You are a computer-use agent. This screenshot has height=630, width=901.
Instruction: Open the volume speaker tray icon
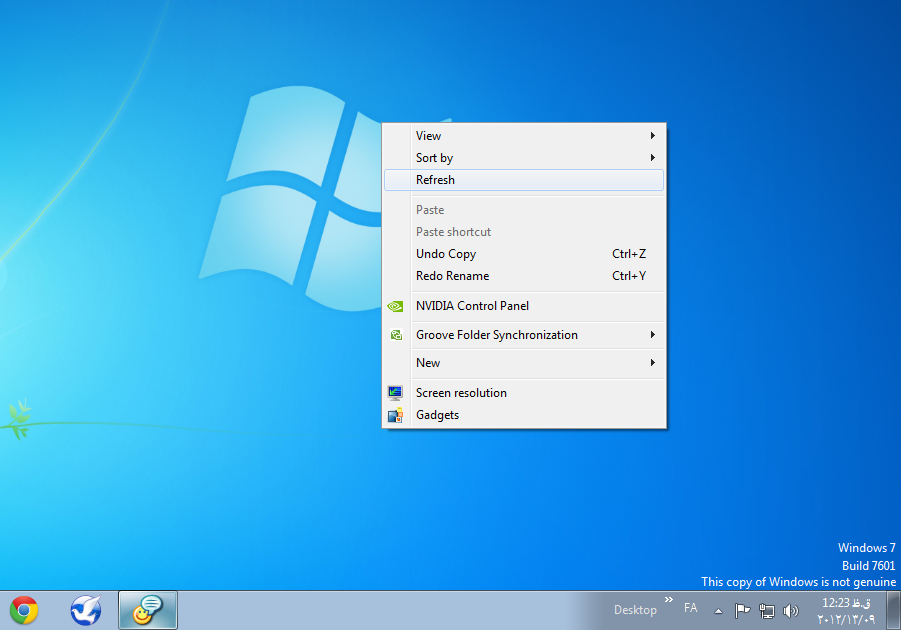tap(791, 610)
